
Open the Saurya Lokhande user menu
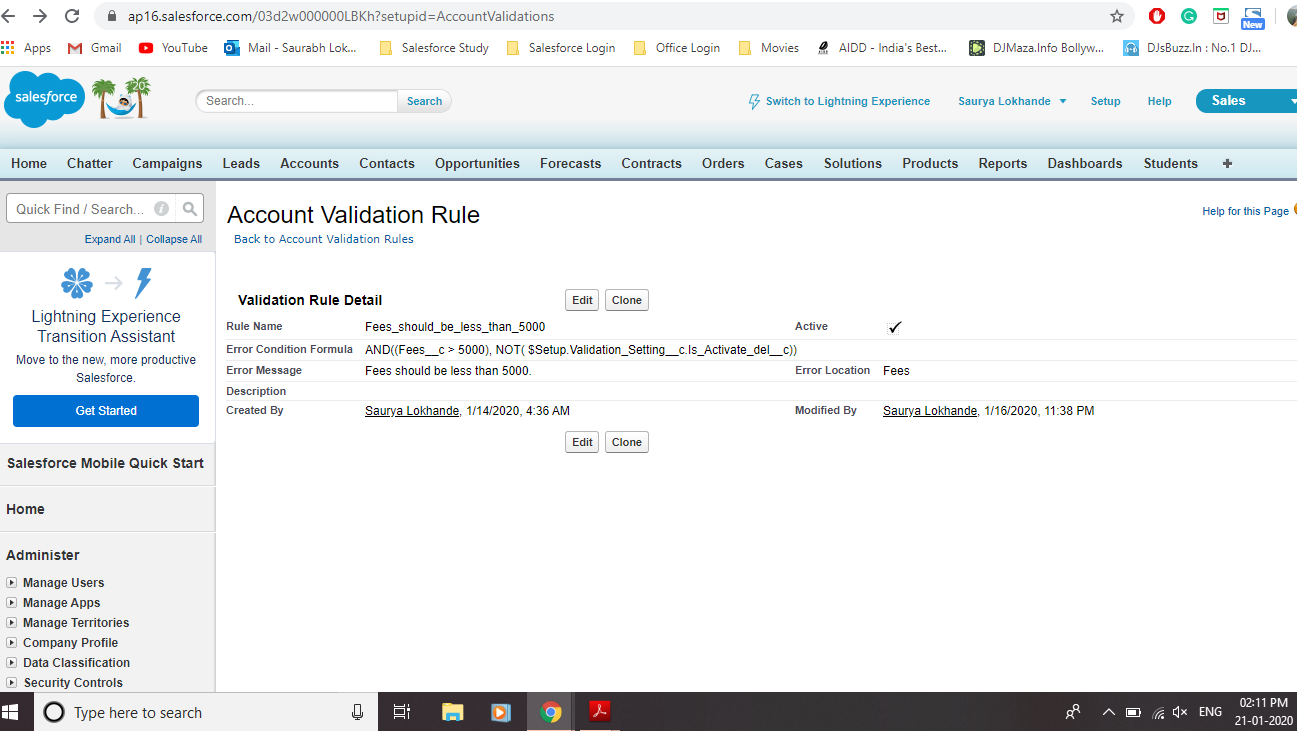click(x=1012, y=101)
